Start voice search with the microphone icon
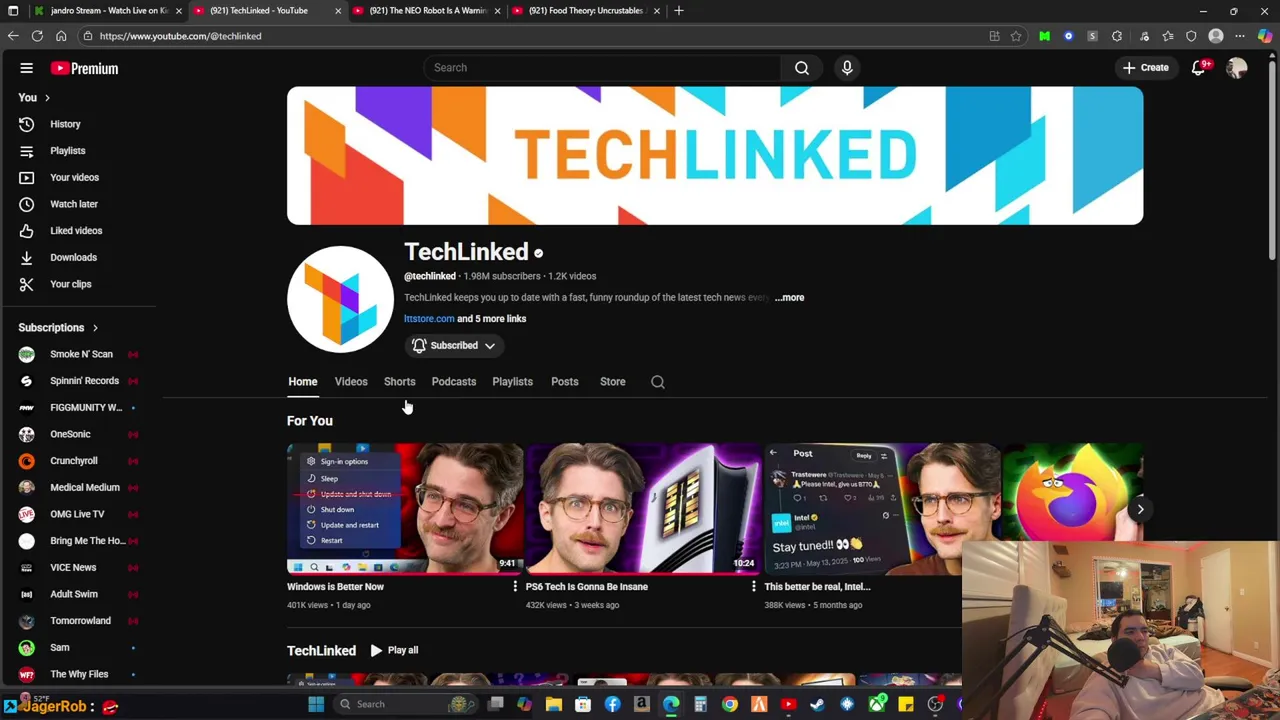 click(x=847, y=68)
